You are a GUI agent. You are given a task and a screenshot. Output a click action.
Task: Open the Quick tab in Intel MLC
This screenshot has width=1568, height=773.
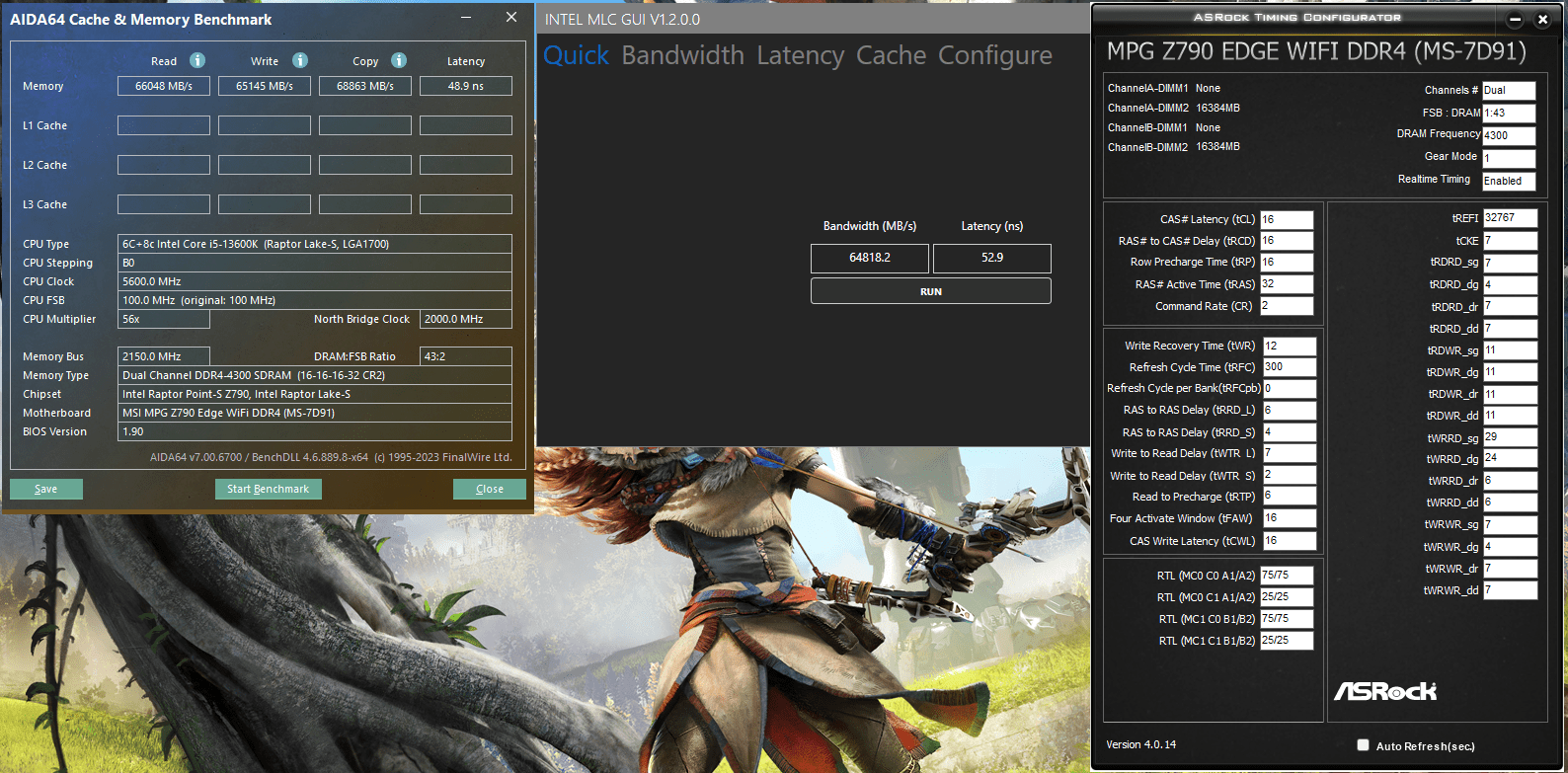577,55
